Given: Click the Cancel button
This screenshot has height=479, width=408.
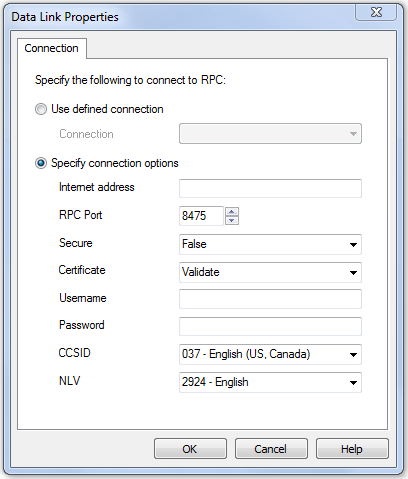Looking at the screenshot, I should 271,449.
